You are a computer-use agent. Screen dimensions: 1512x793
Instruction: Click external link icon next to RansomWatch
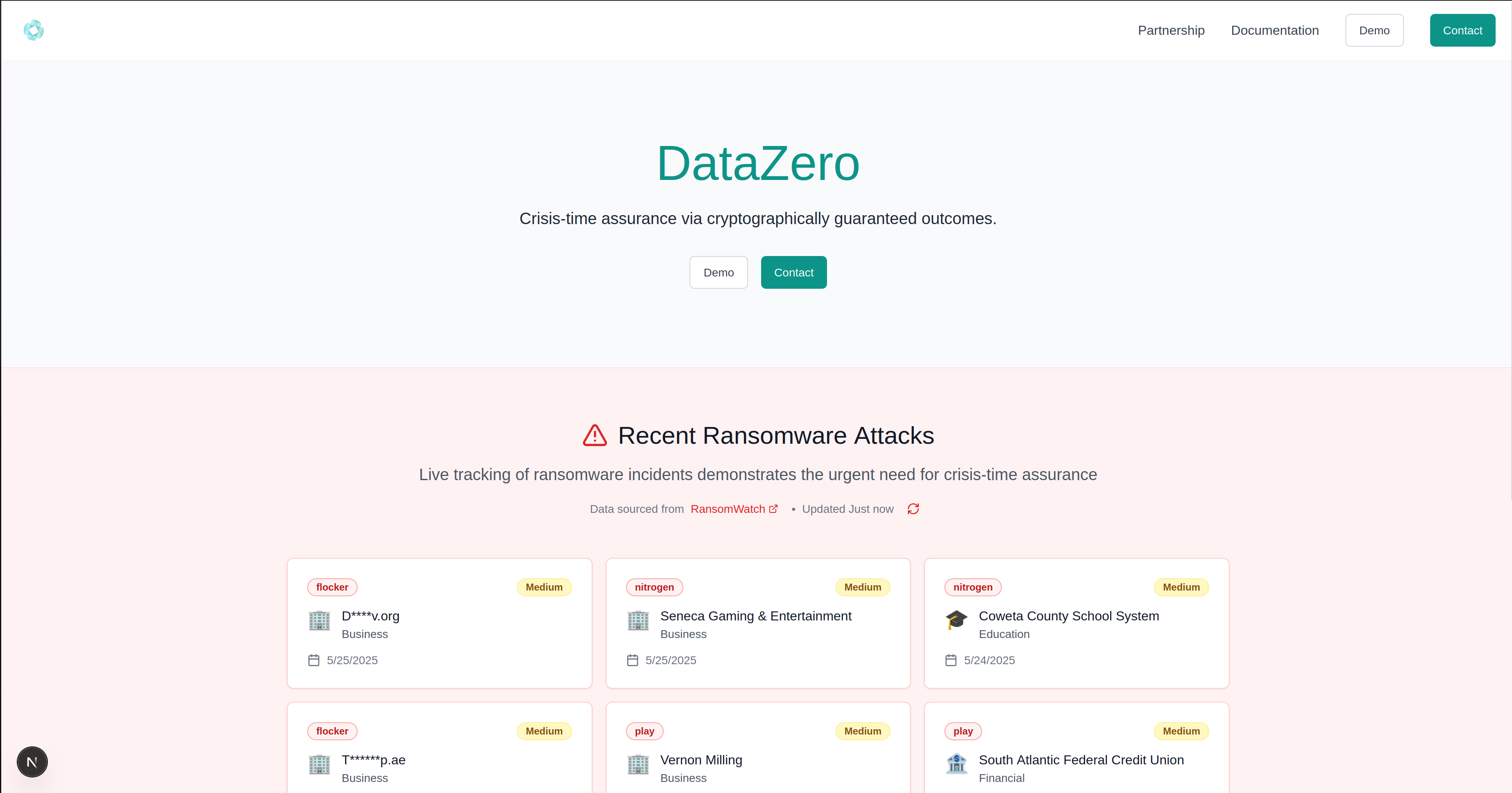774,509
